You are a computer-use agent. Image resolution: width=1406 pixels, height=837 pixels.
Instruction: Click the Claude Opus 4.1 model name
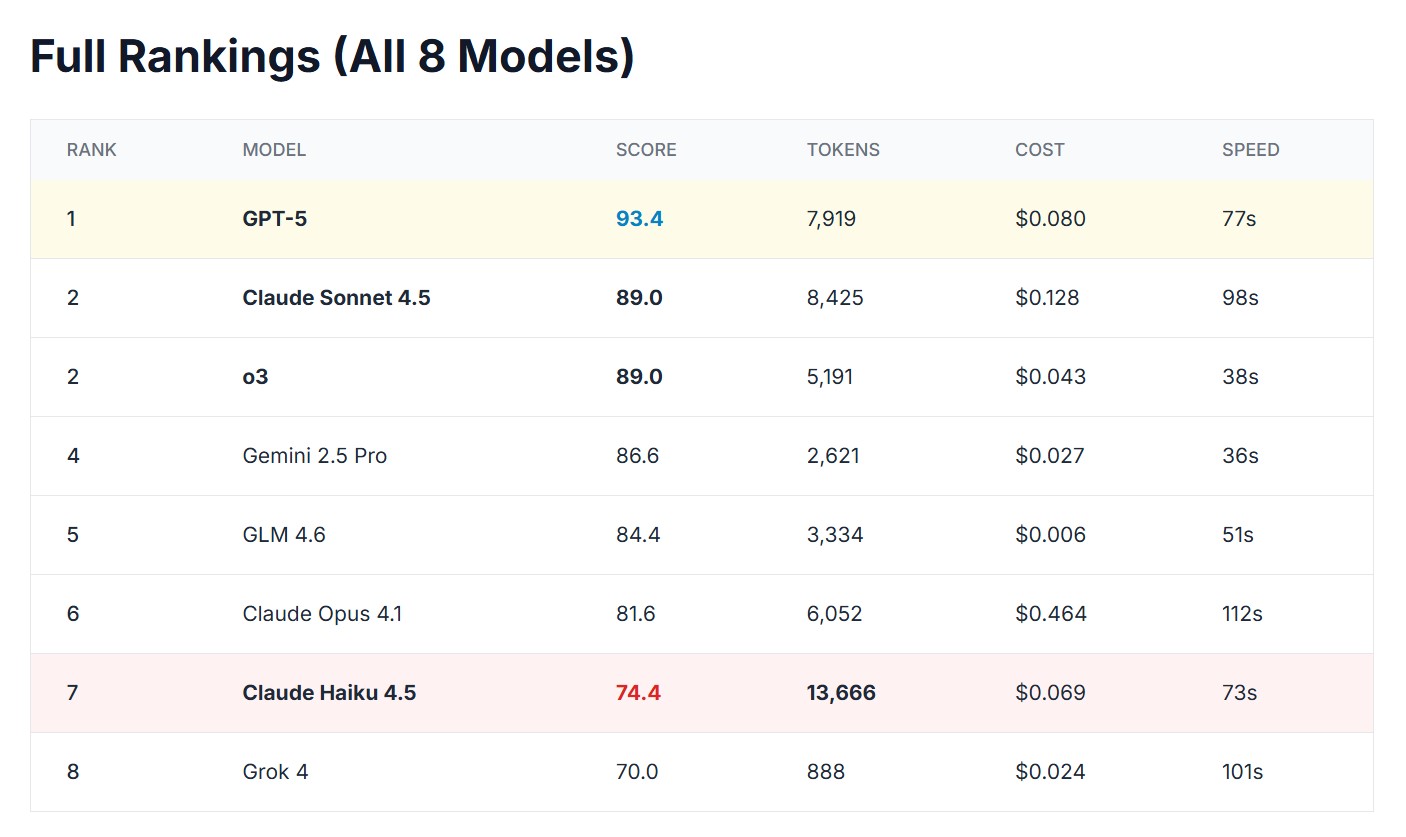322,614
